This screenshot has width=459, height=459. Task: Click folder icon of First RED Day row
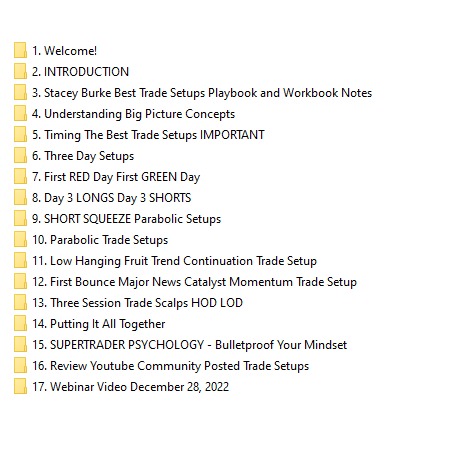pyautogui.click(x=20, y=176)
